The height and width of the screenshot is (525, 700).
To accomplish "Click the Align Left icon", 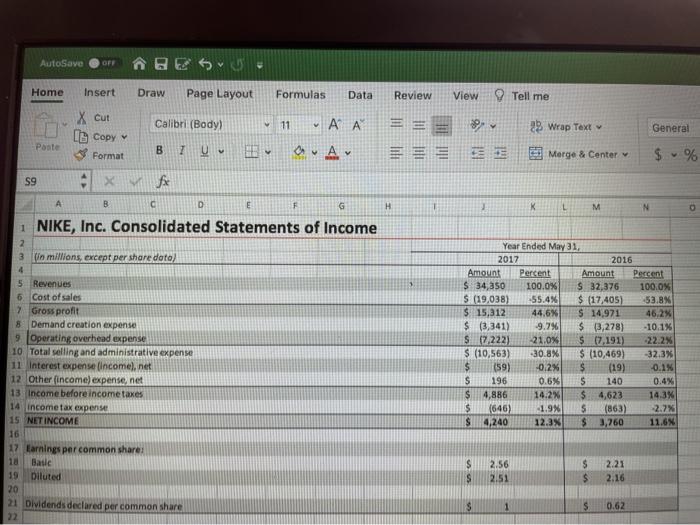I will point(396,153).
